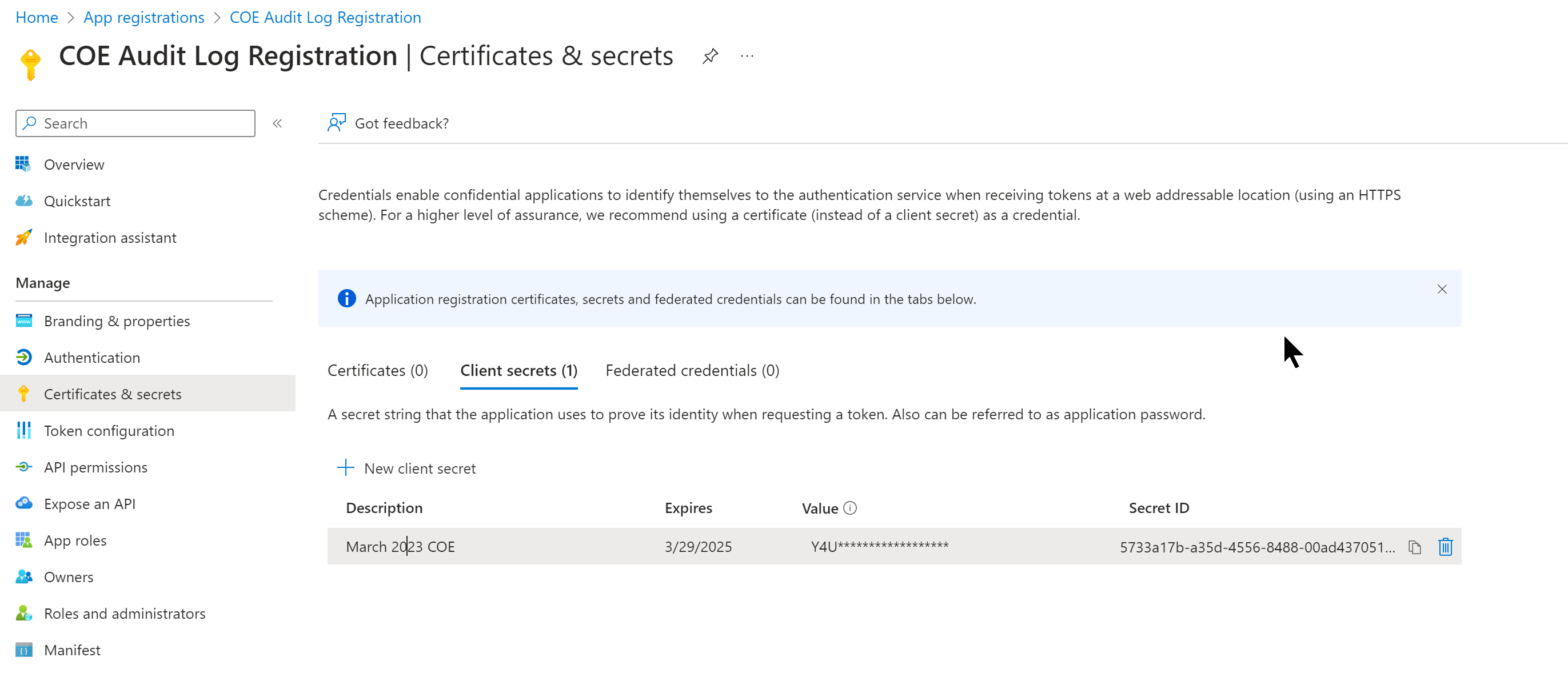Open Roles and administrators
Image resolution: width=1568 pixels, height=677 pixels.
(125, 613)
